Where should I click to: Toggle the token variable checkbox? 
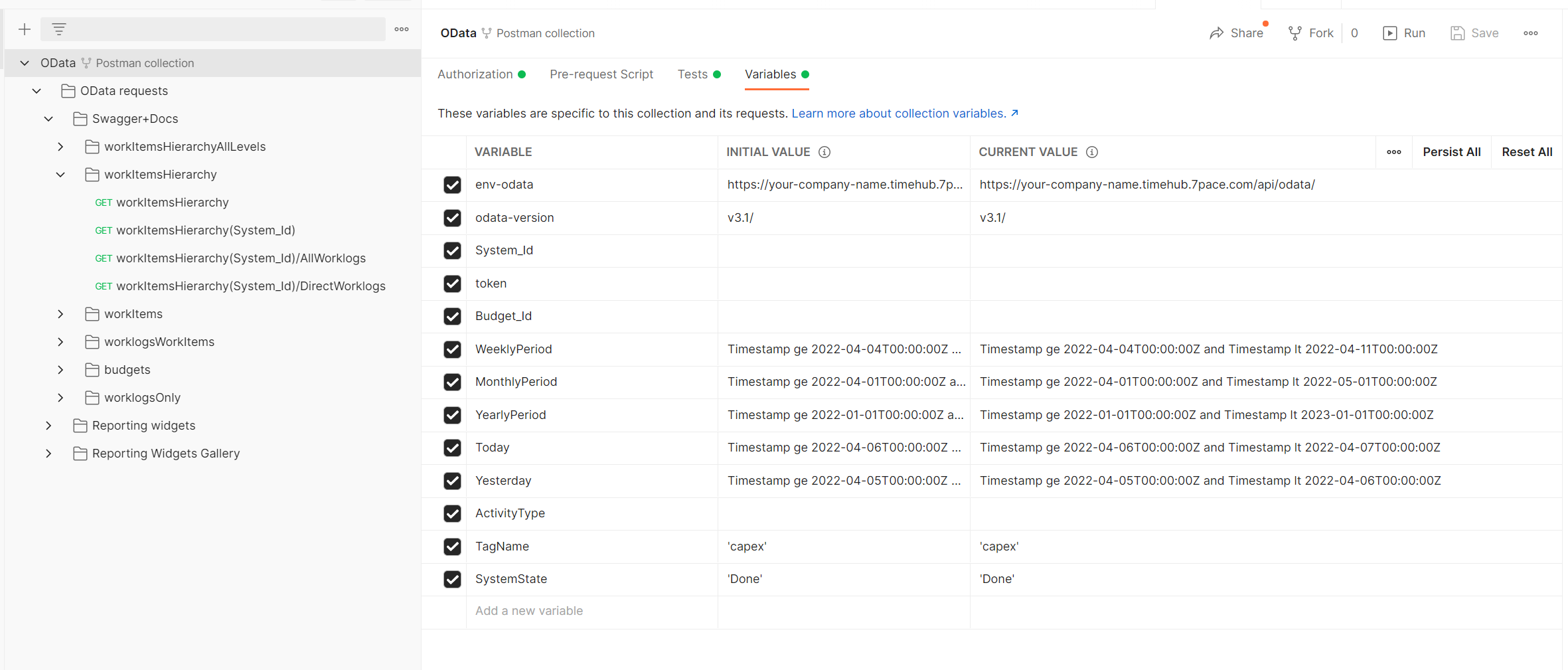pyautogui.click(x=452, y=284)
